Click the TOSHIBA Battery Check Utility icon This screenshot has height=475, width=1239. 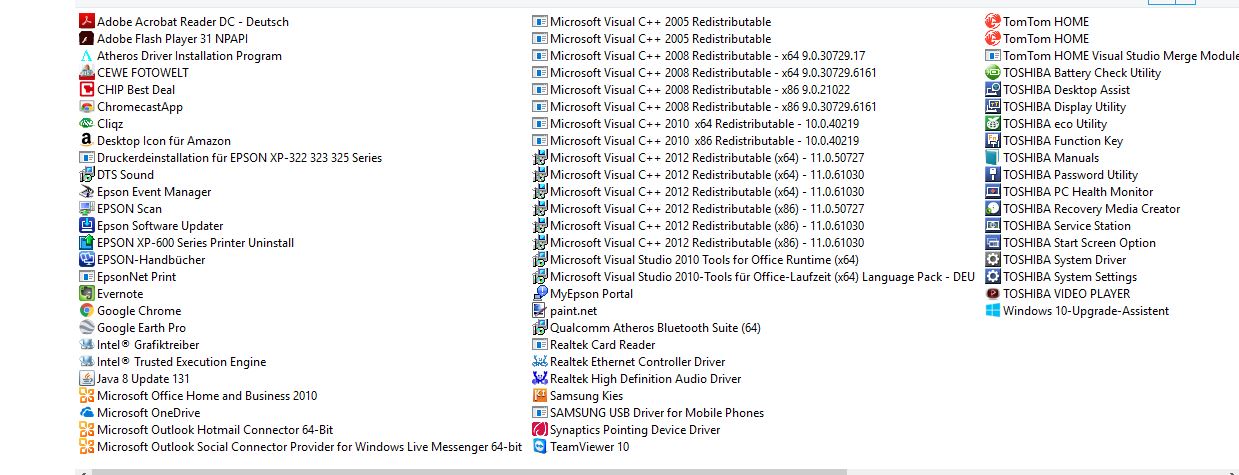993,72
